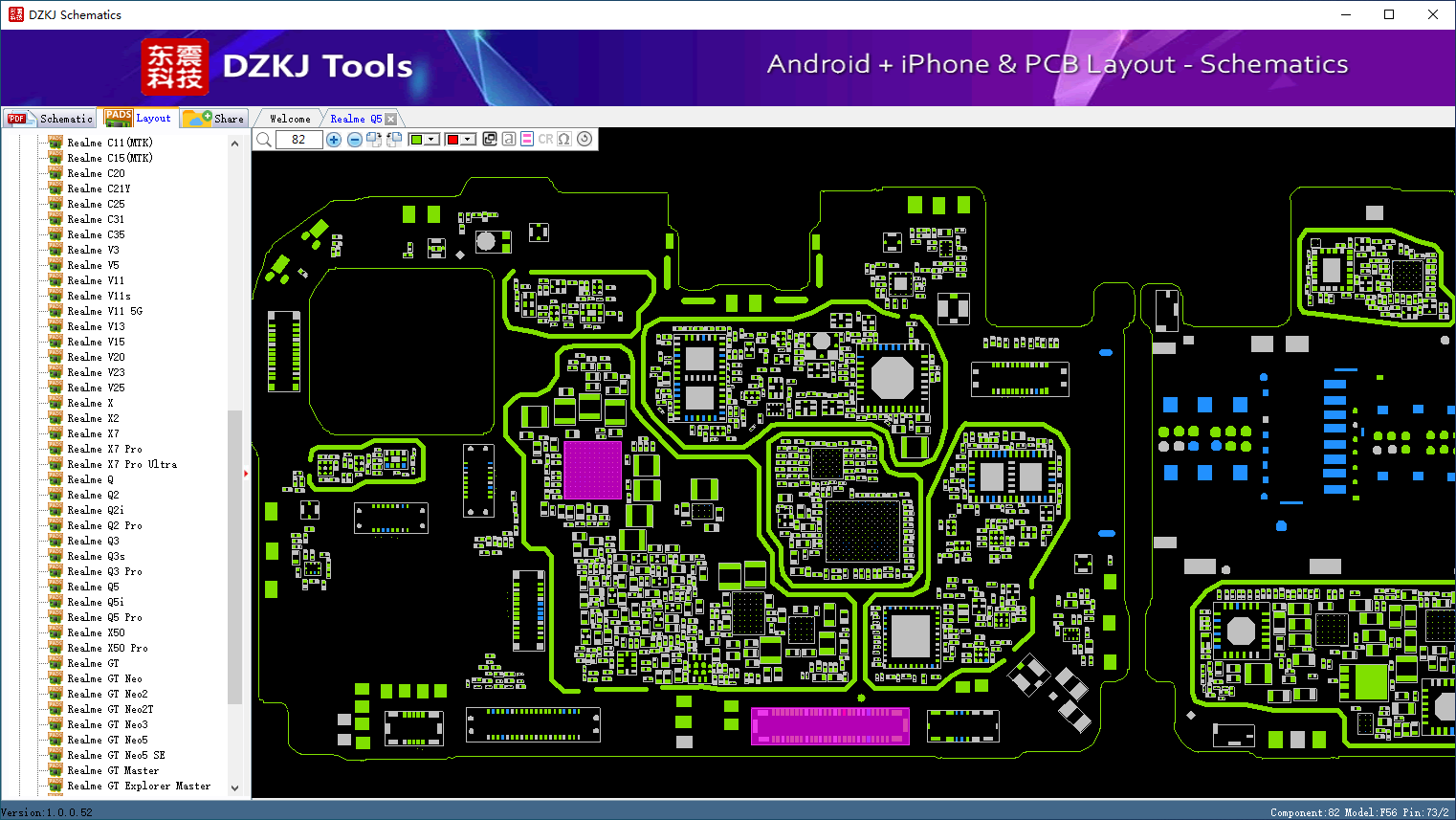This screenshot has width=1456, height=820.
Task: Open Realme GT Neo5 SE layout
Action: tap(116, 755)
